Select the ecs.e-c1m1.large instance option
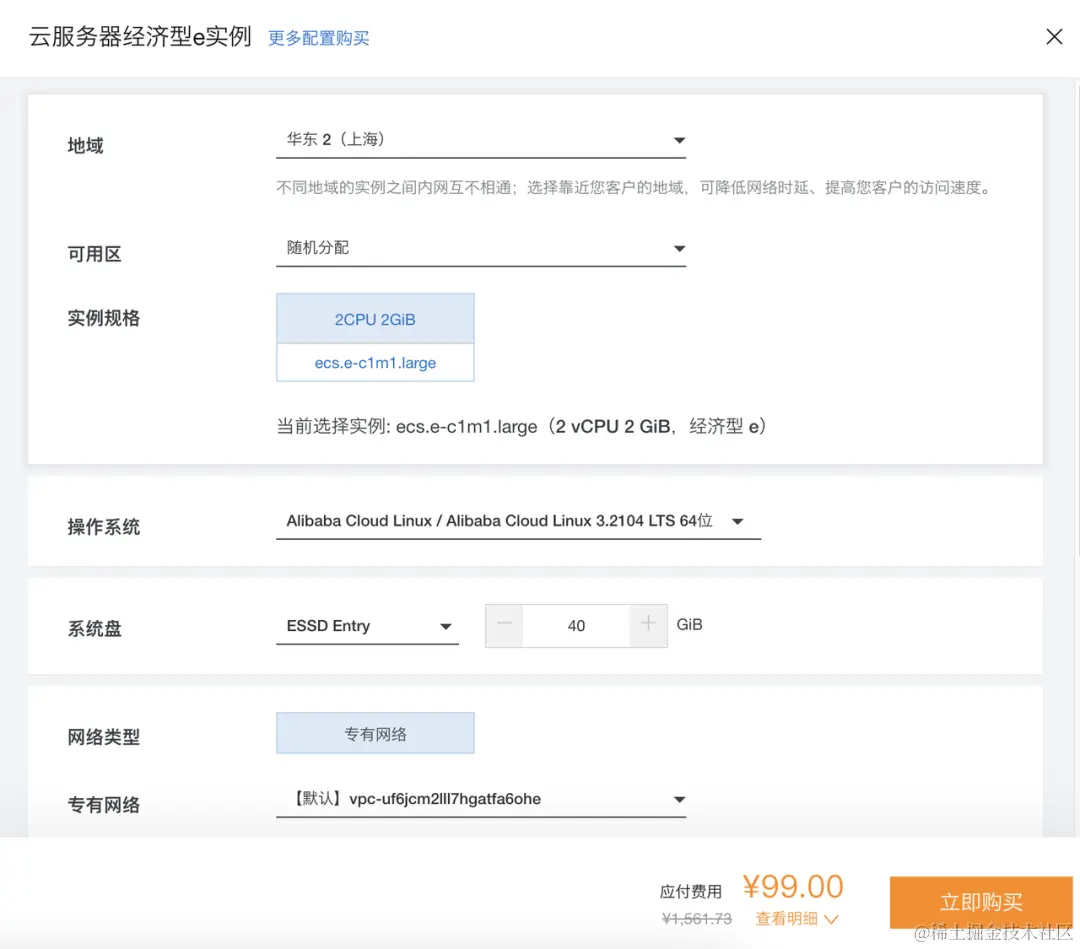Screen dimensions: 1080x949 pos(375,363)
